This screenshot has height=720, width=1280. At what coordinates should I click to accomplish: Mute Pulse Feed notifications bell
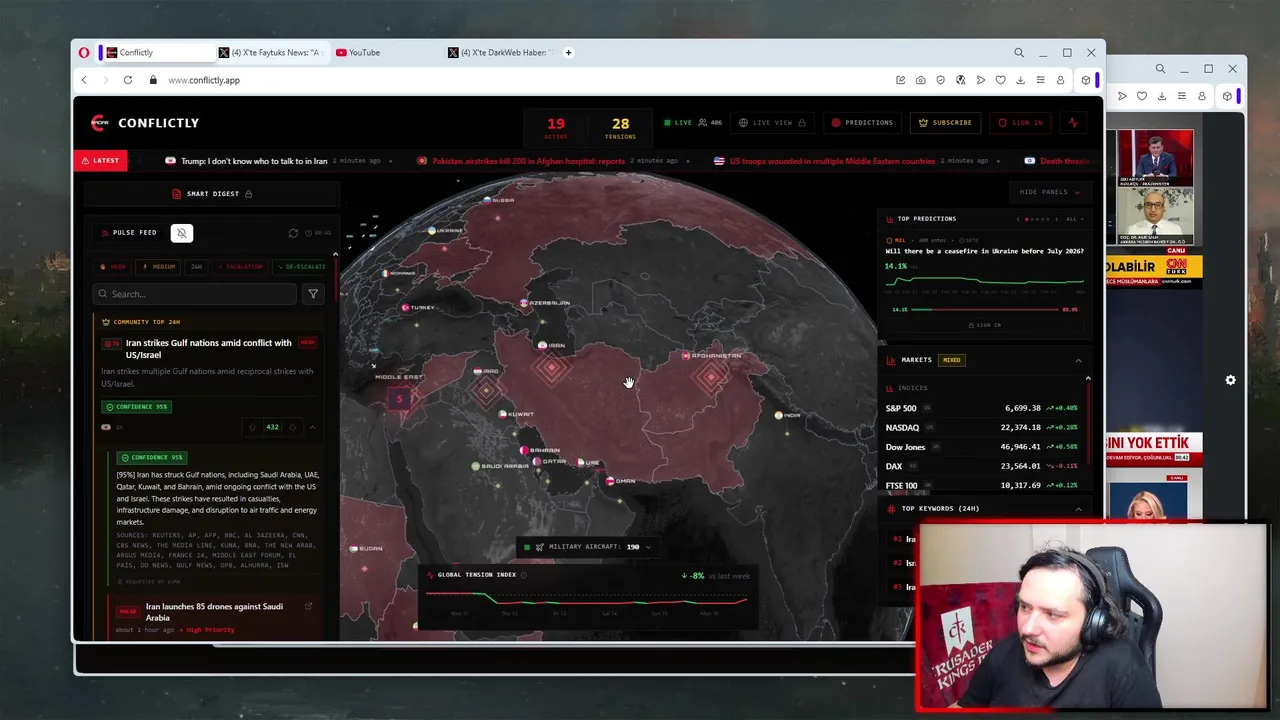181,233
